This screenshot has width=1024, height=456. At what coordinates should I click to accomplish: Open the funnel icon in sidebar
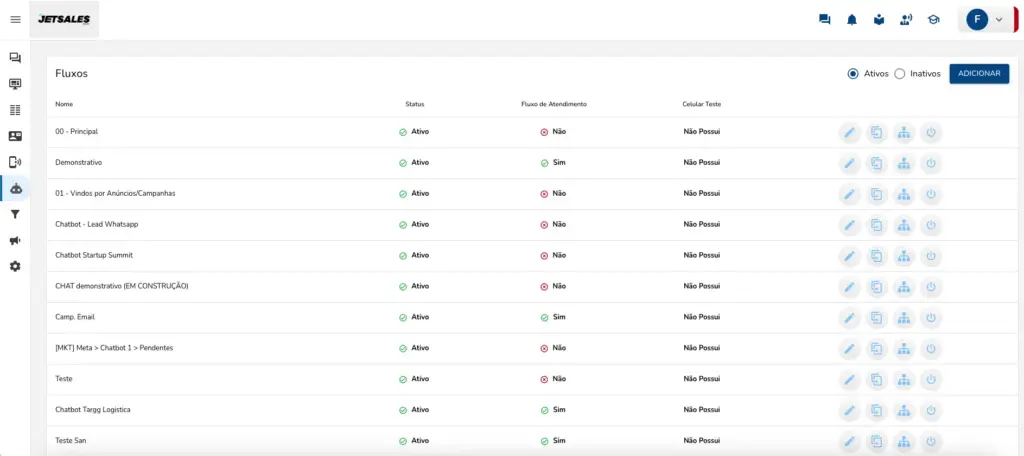click(x=15, y=214)
